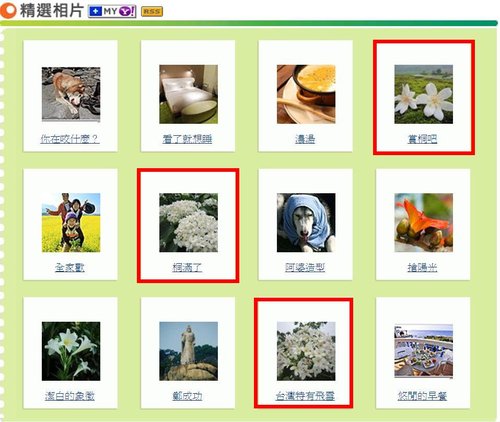Image resolution: width=500 pixels, height=422 pixels.
Task: Follow the 鄭成功 link
Action: pyautogui.click(x=187, y=396)
